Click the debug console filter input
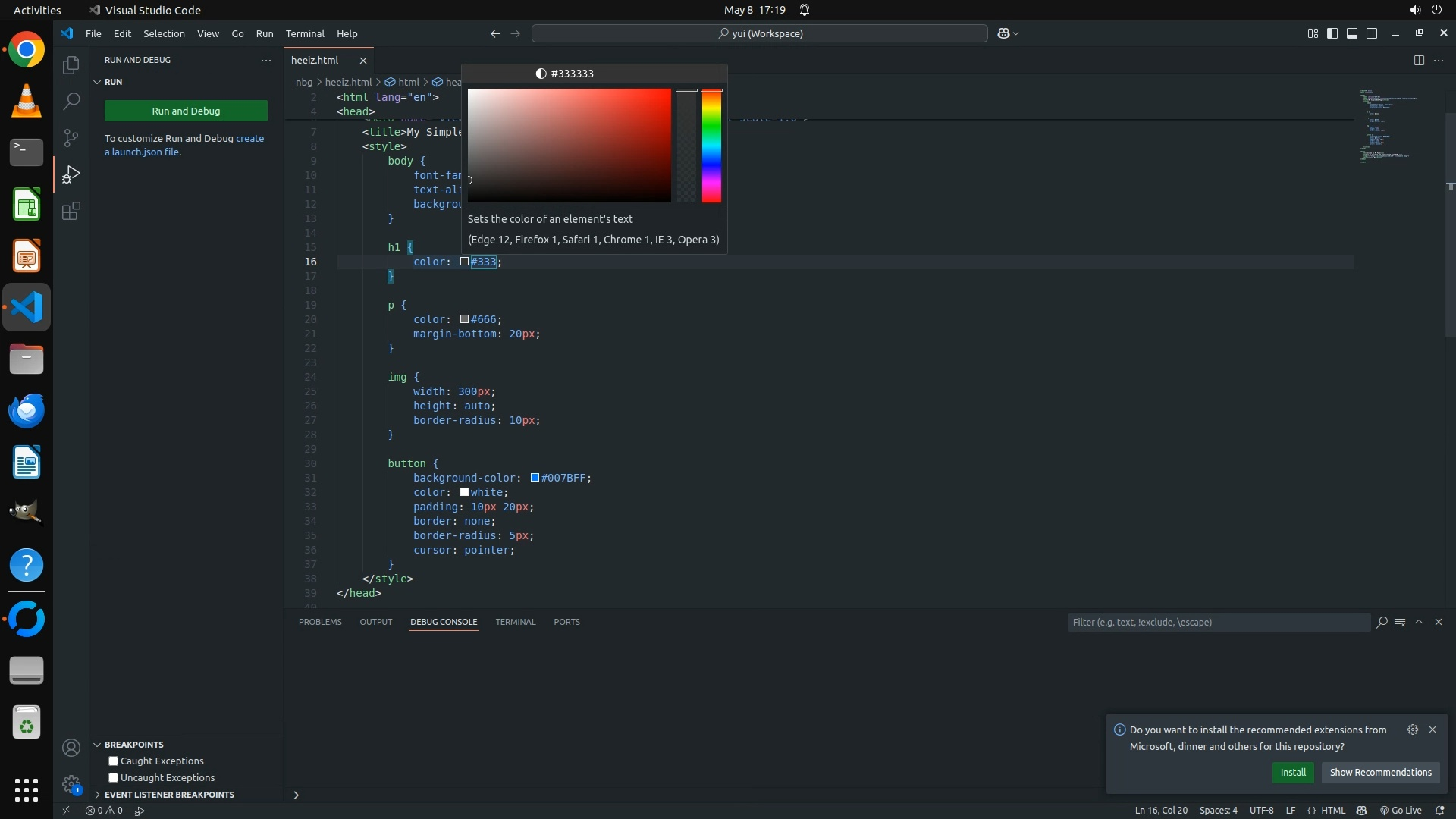The image size is (1456, 819). pos(1217,622)
